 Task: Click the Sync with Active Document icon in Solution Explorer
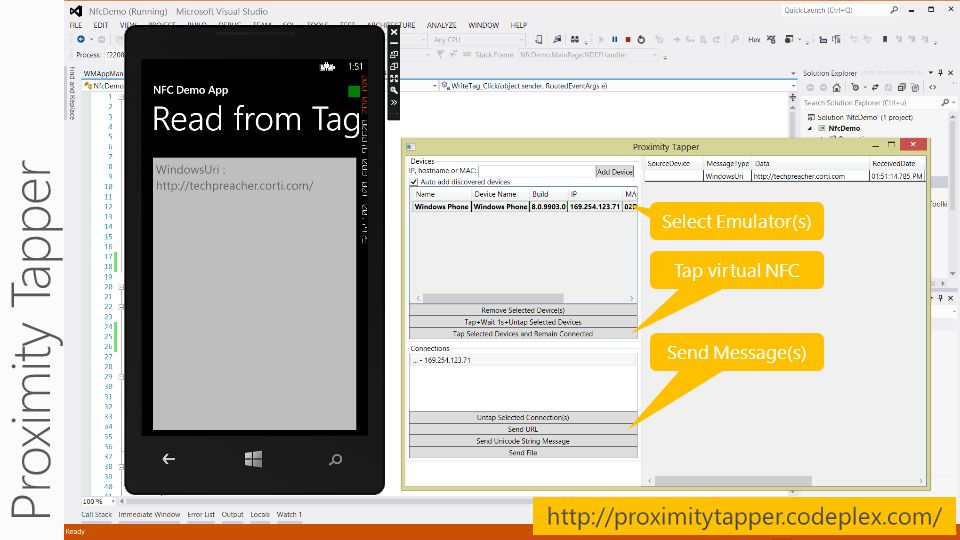point(875,88)
